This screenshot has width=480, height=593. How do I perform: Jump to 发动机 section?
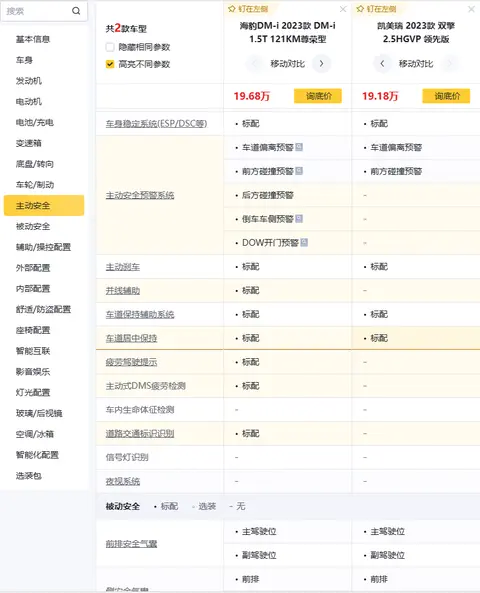28,81
